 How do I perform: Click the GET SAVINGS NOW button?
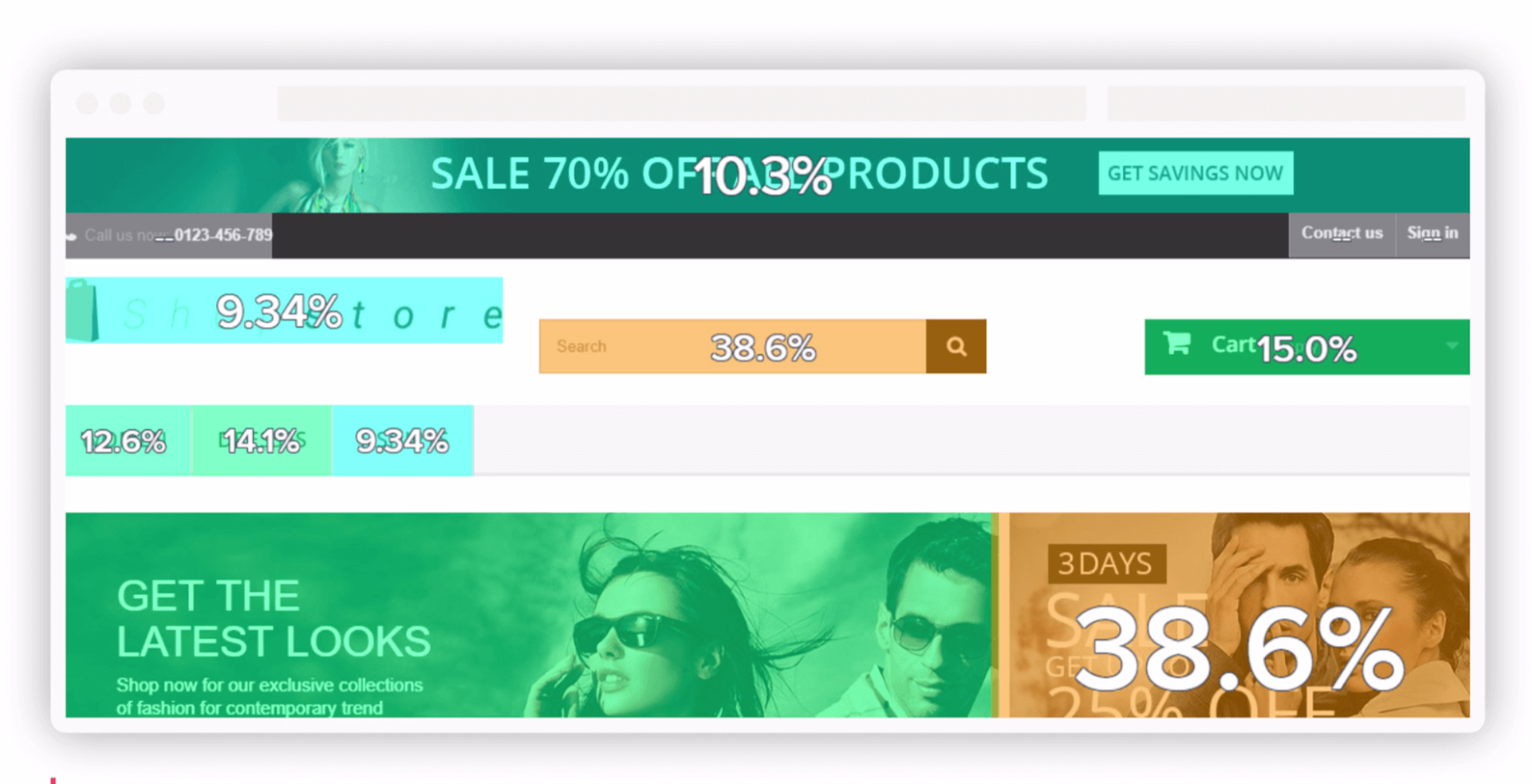[x=1195, y=173]
